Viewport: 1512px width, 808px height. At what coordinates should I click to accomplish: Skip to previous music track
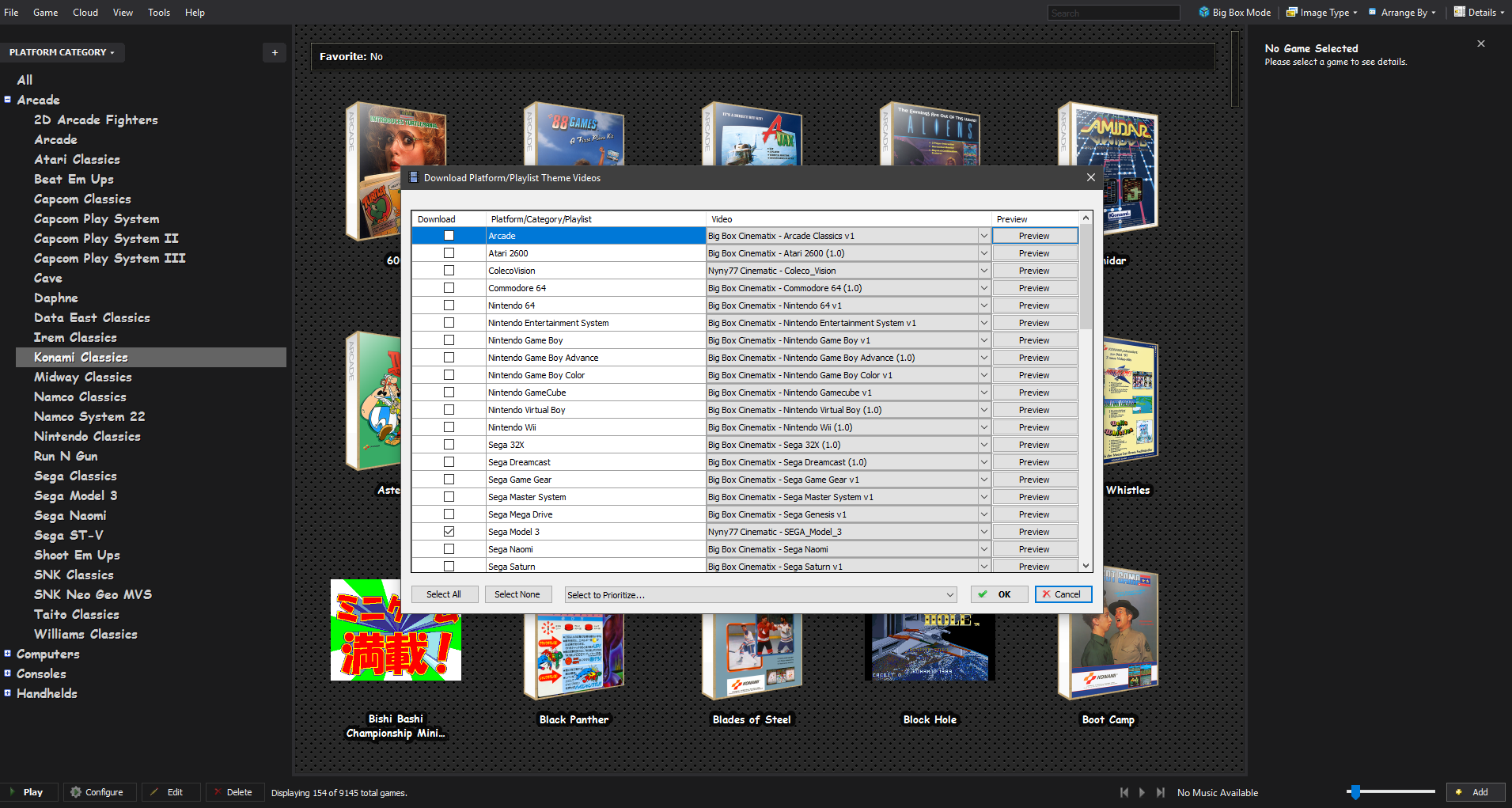[1124, 792]
